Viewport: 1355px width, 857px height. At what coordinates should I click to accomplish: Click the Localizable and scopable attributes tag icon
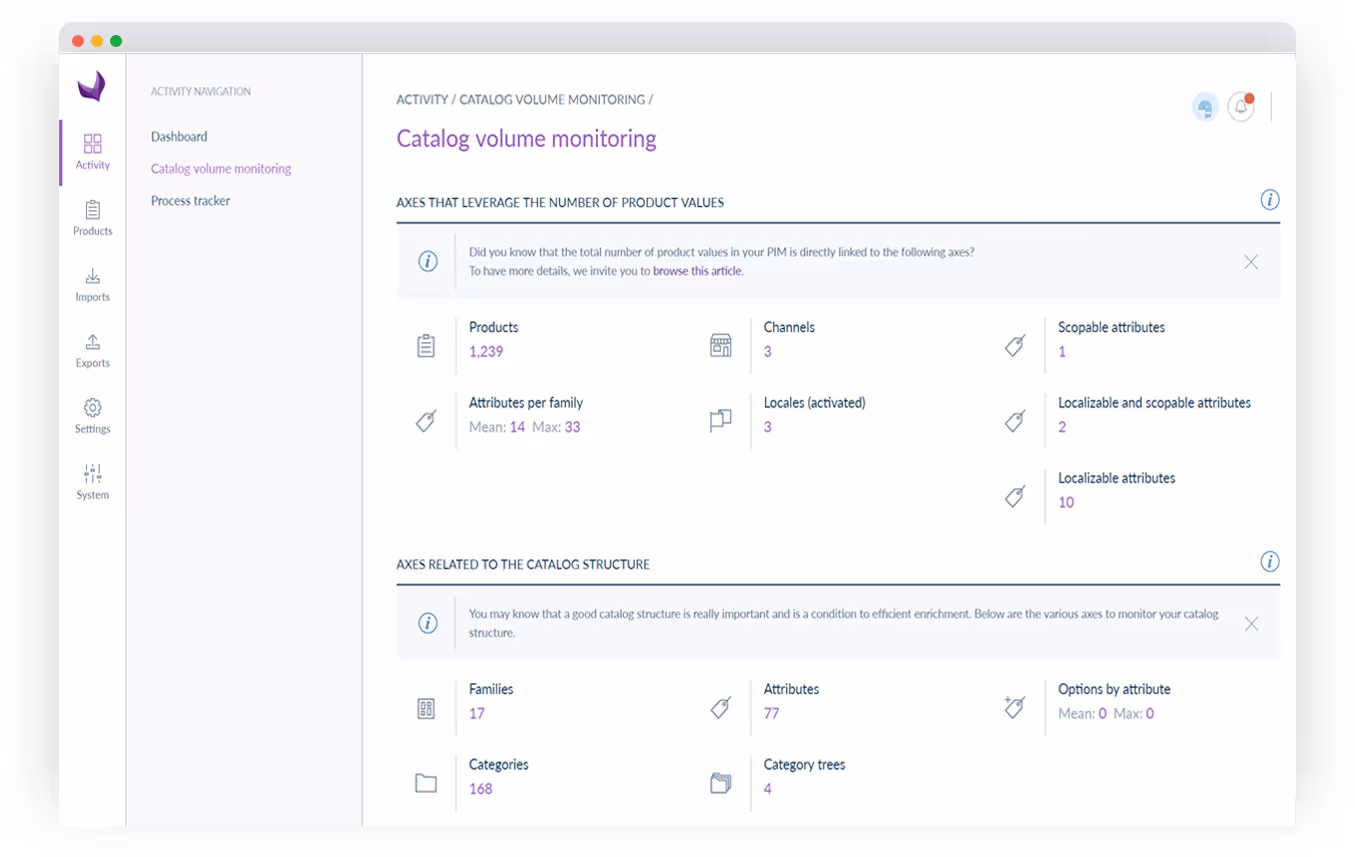(1015, 421)
